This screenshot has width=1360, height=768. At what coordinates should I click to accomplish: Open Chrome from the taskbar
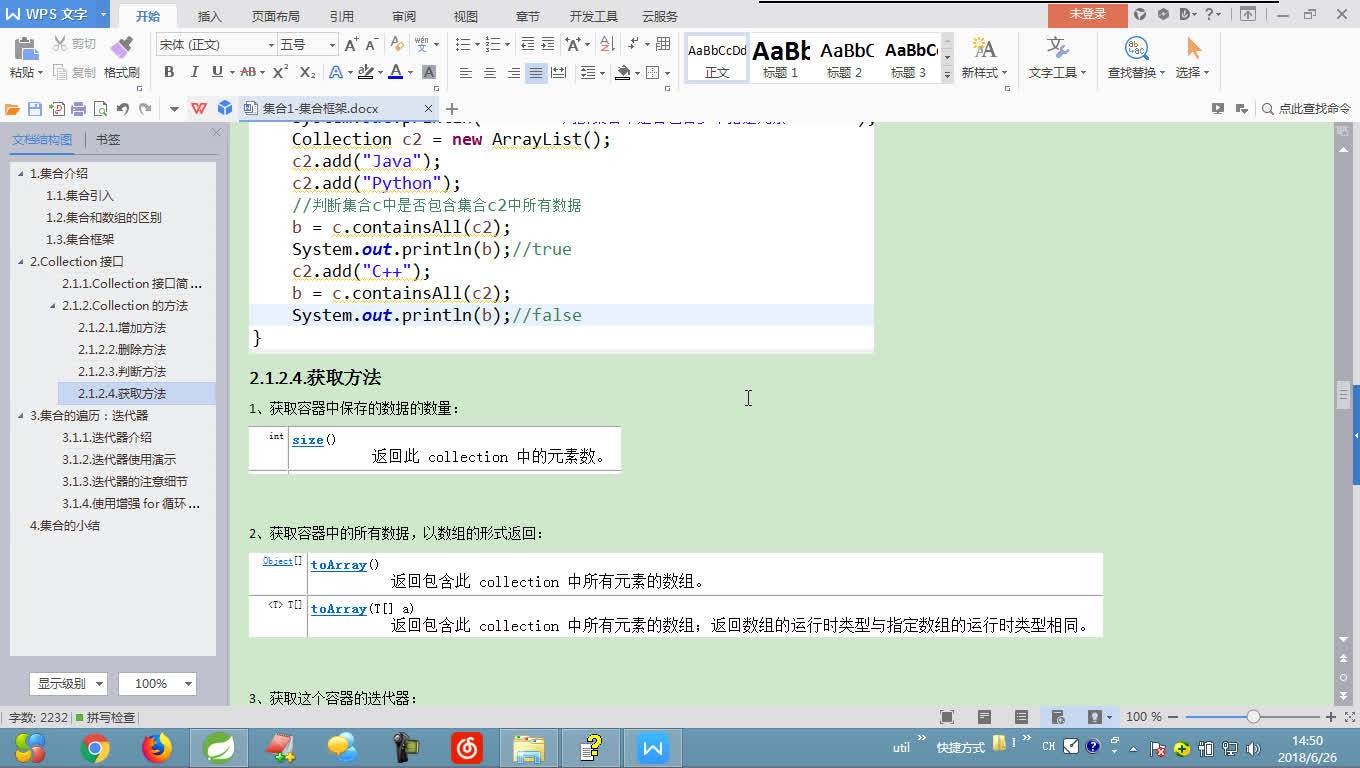[x=96, y=748]
